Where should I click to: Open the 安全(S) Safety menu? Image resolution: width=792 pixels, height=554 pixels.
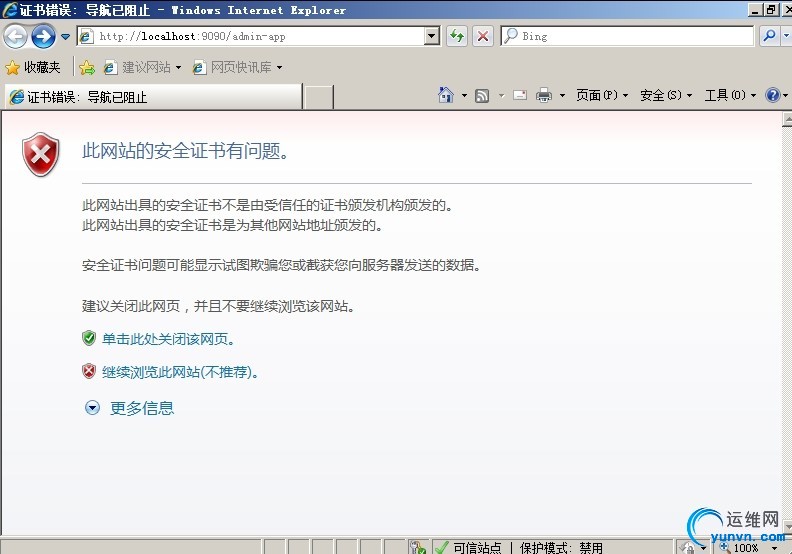pyautogui.click(x=666, y=95)
